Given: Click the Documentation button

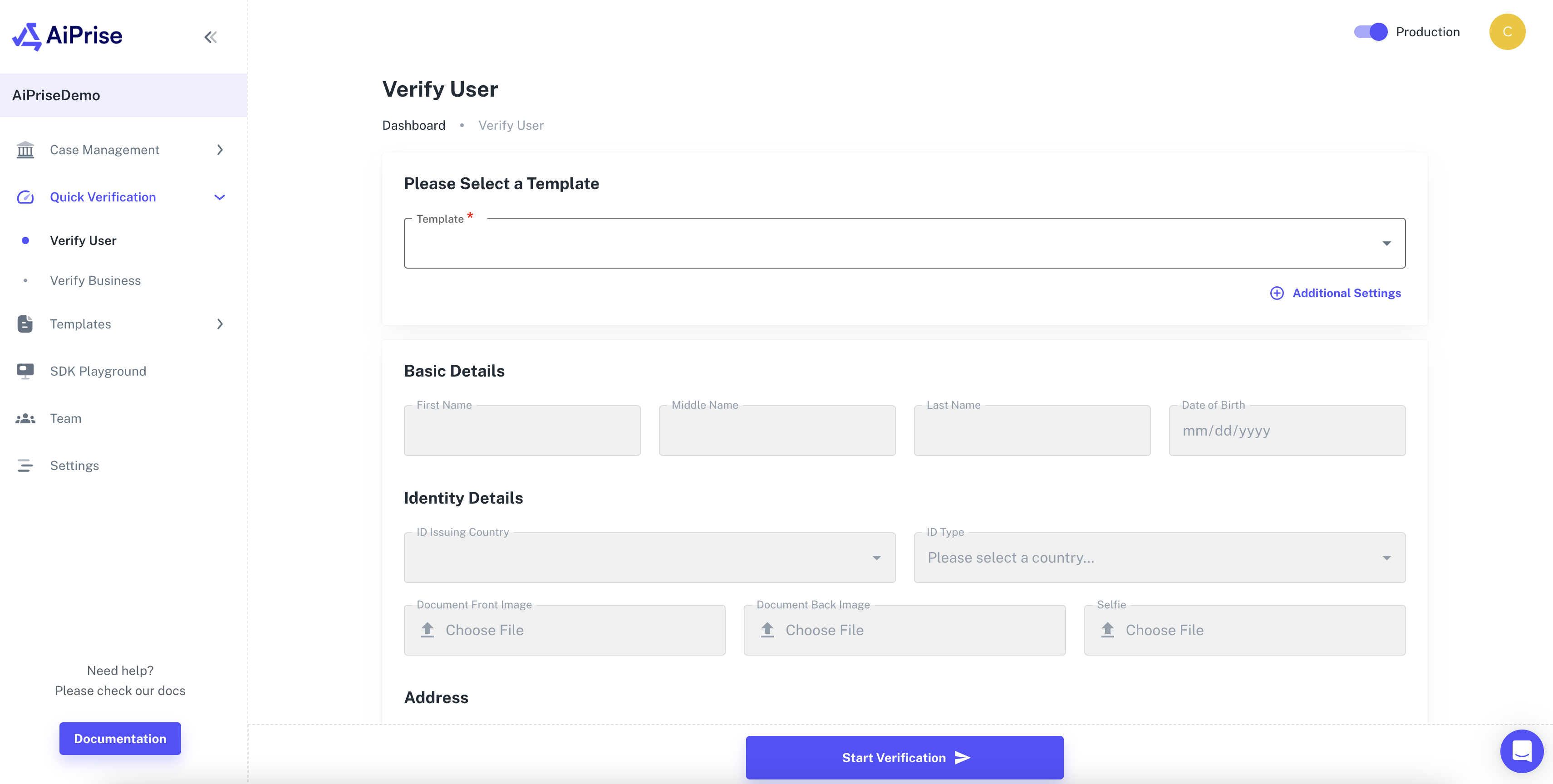Looking at the screenshot, I should [x=120, y=738].
